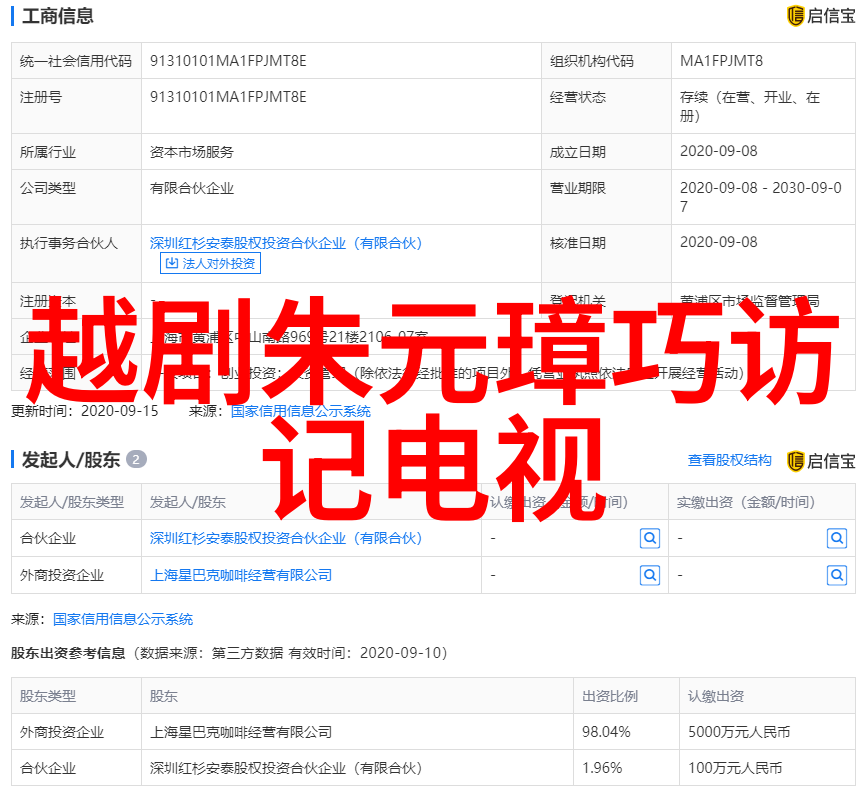Click 核准日期 value 2020-09-08
Screen dimensions: 867x790
(718, 242)
